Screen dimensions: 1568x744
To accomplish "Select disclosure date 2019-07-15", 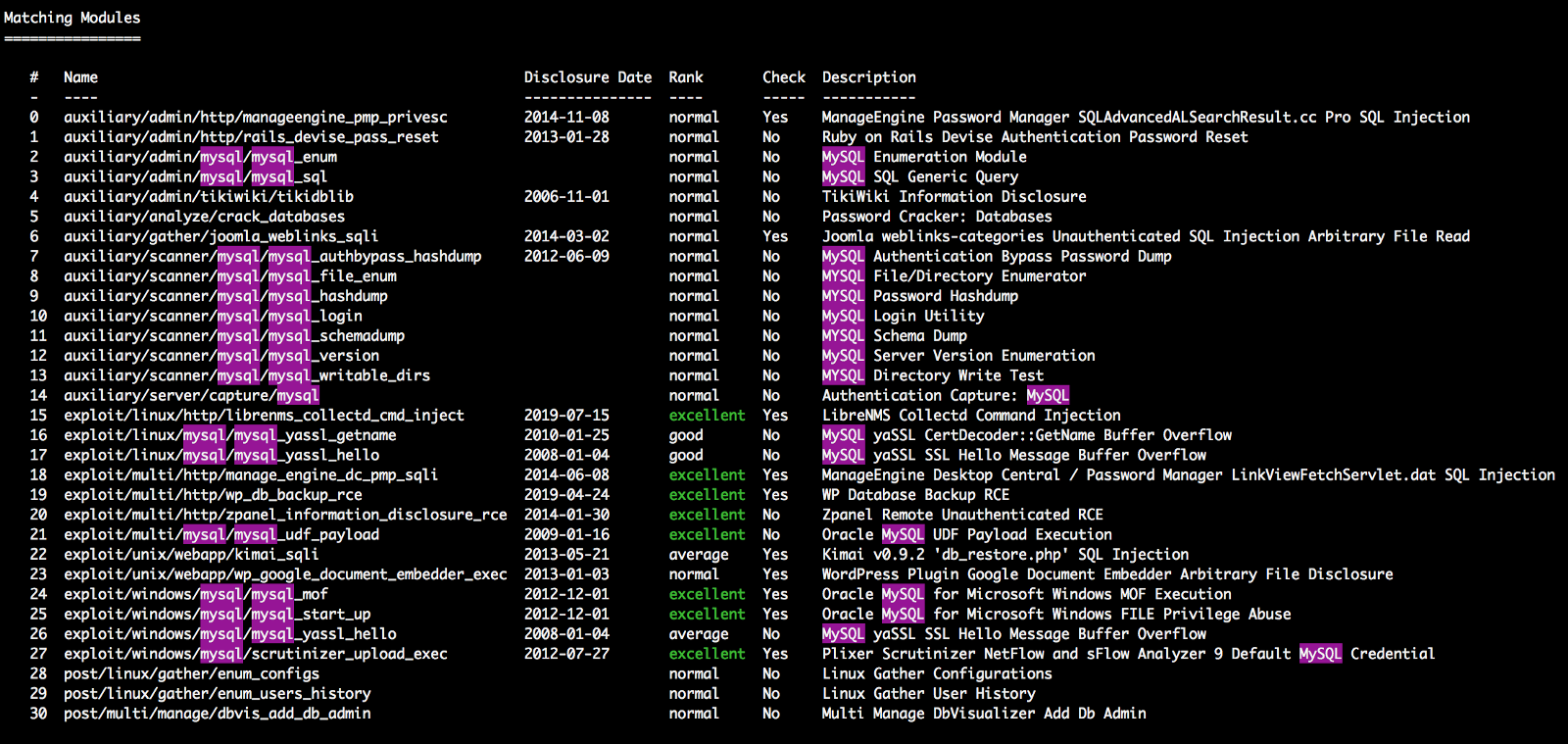I will click(x=566, y=416).
